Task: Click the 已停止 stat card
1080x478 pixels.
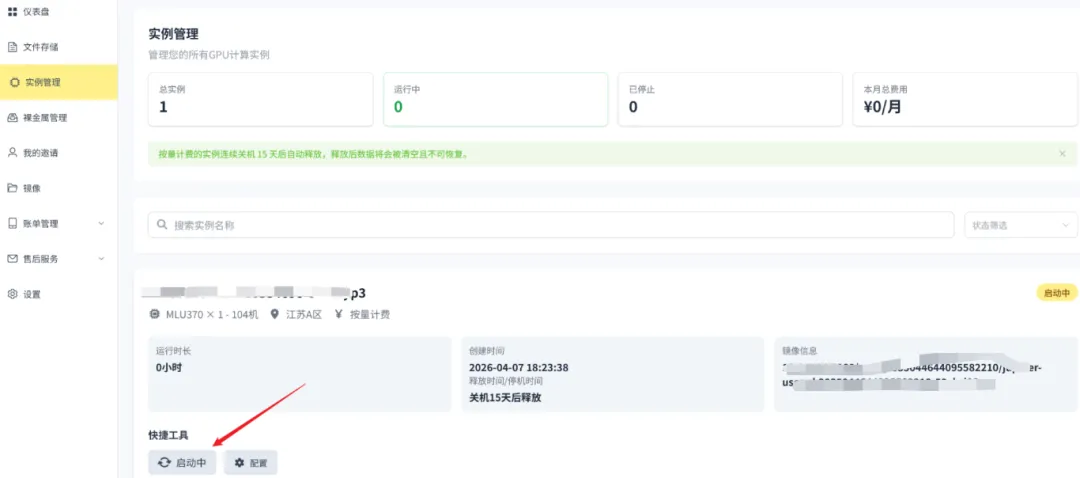Action: coord(730,99)
